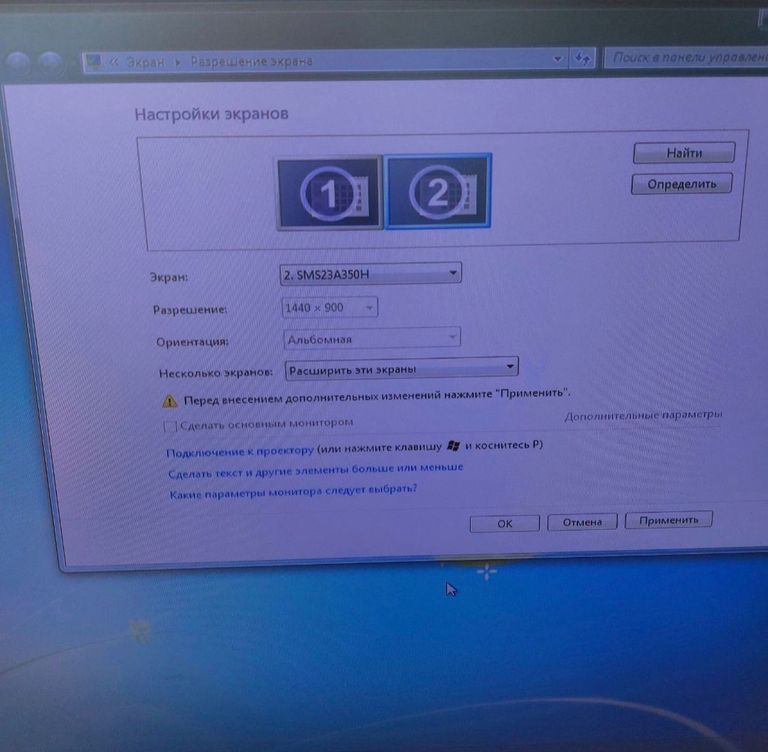The height and width of the screenshot is (752, 768).
Task: Click the Forward navigation arrow
Action: point(50,62)
